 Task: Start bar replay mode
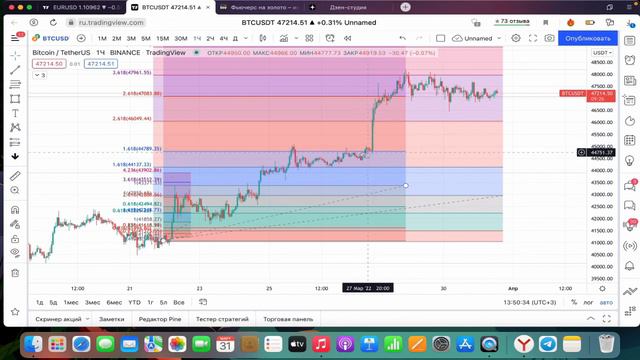coord(347,38)
